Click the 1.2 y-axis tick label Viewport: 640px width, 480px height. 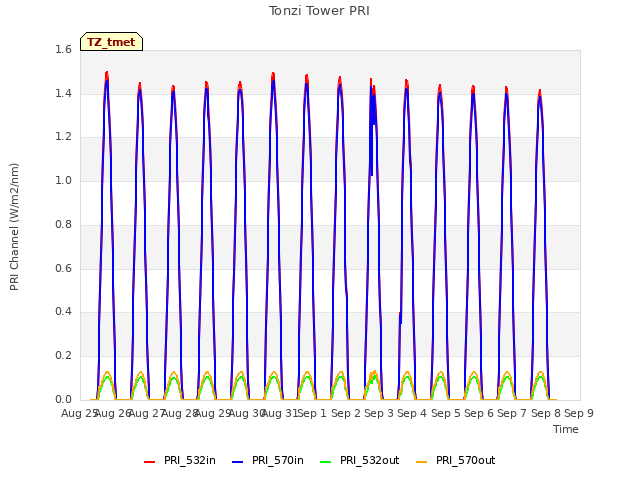(x=63, y=137)
